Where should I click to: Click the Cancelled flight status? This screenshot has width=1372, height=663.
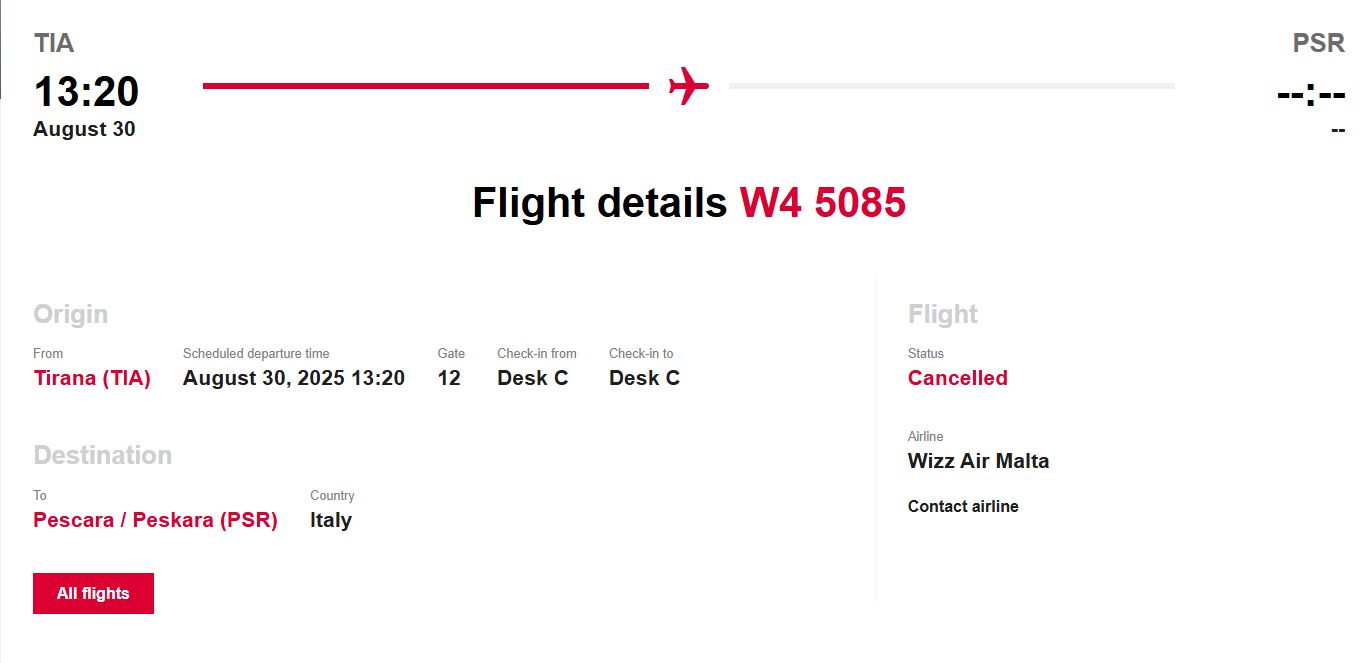point(957,378)
